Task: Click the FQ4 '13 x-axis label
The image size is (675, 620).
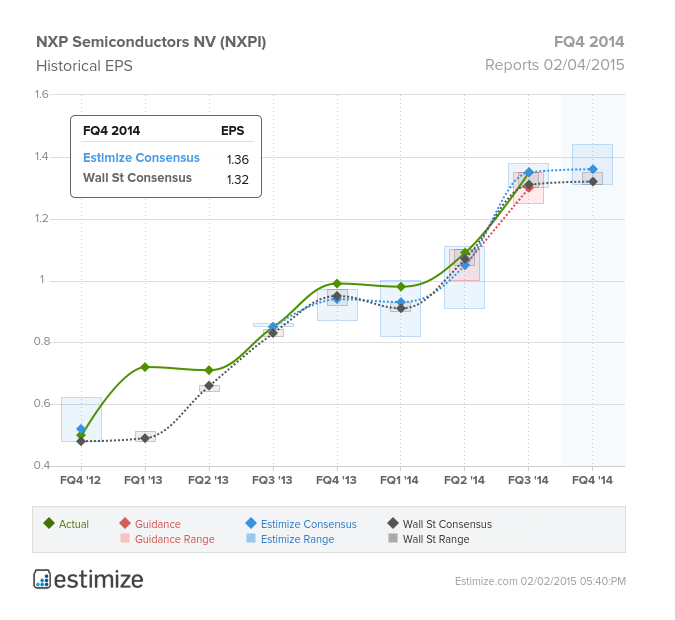Action: (336, 480)
